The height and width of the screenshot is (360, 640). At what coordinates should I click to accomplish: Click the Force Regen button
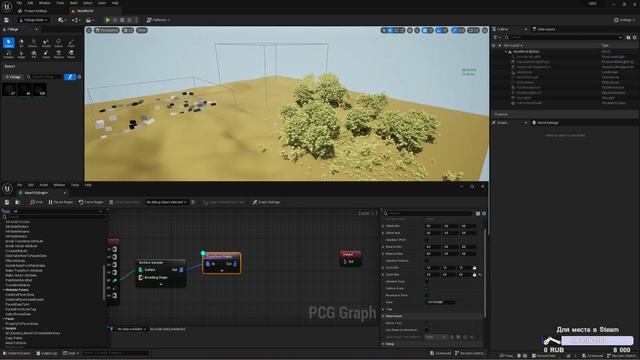91,202
